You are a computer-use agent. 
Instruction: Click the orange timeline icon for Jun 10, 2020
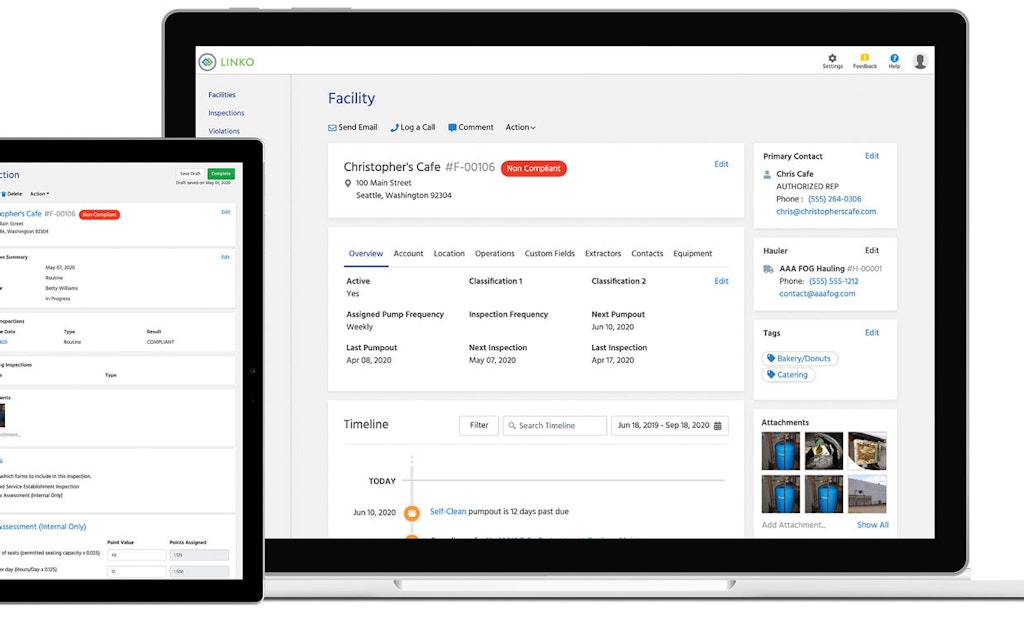click(x=411, y=513)
